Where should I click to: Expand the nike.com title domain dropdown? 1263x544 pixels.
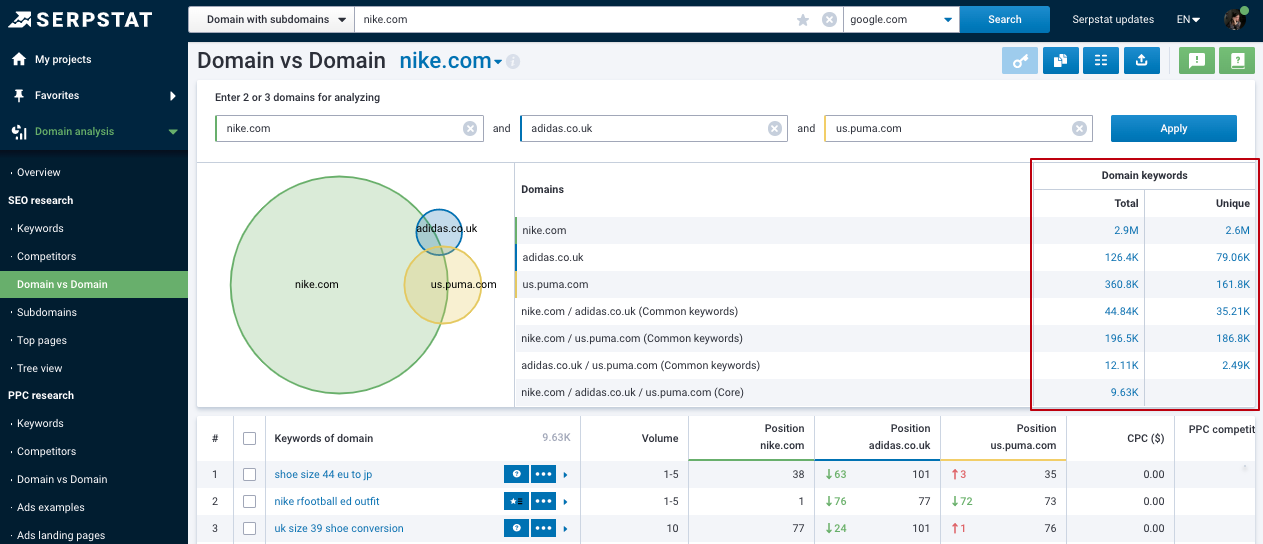498,62
